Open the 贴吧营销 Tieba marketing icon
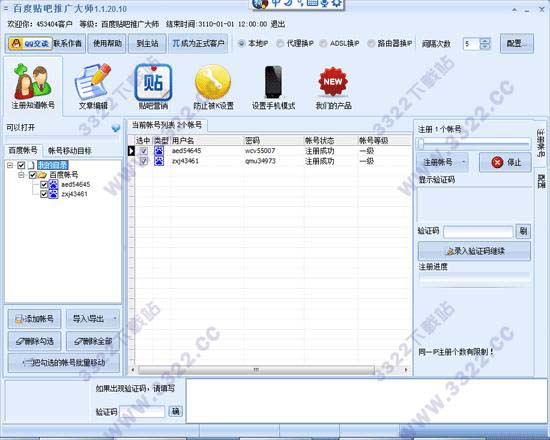Viewport: 550px width, 440px height. coord(153,86)
